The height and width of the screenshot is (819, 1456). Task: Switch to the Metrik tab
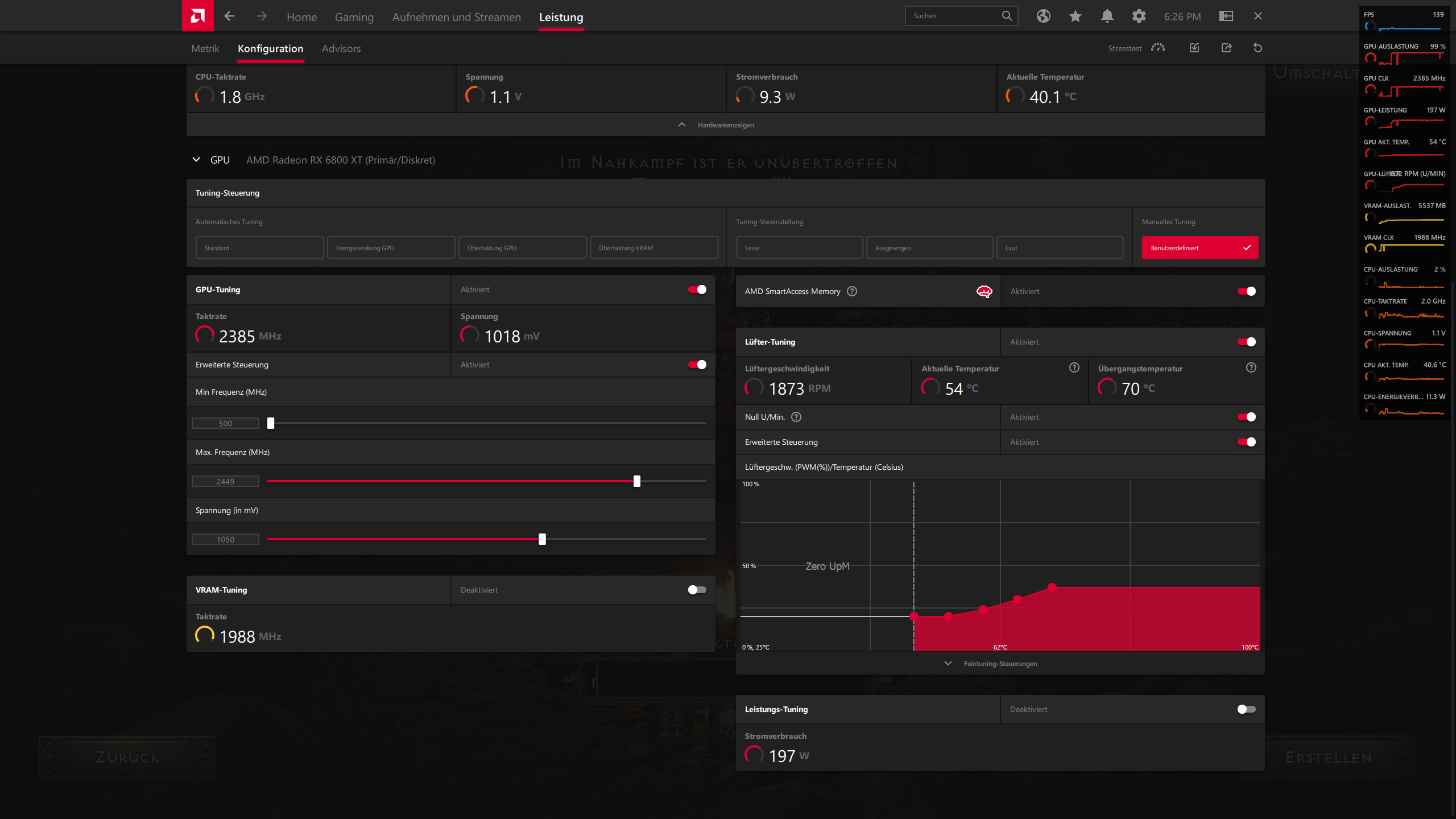pos(205,48)
